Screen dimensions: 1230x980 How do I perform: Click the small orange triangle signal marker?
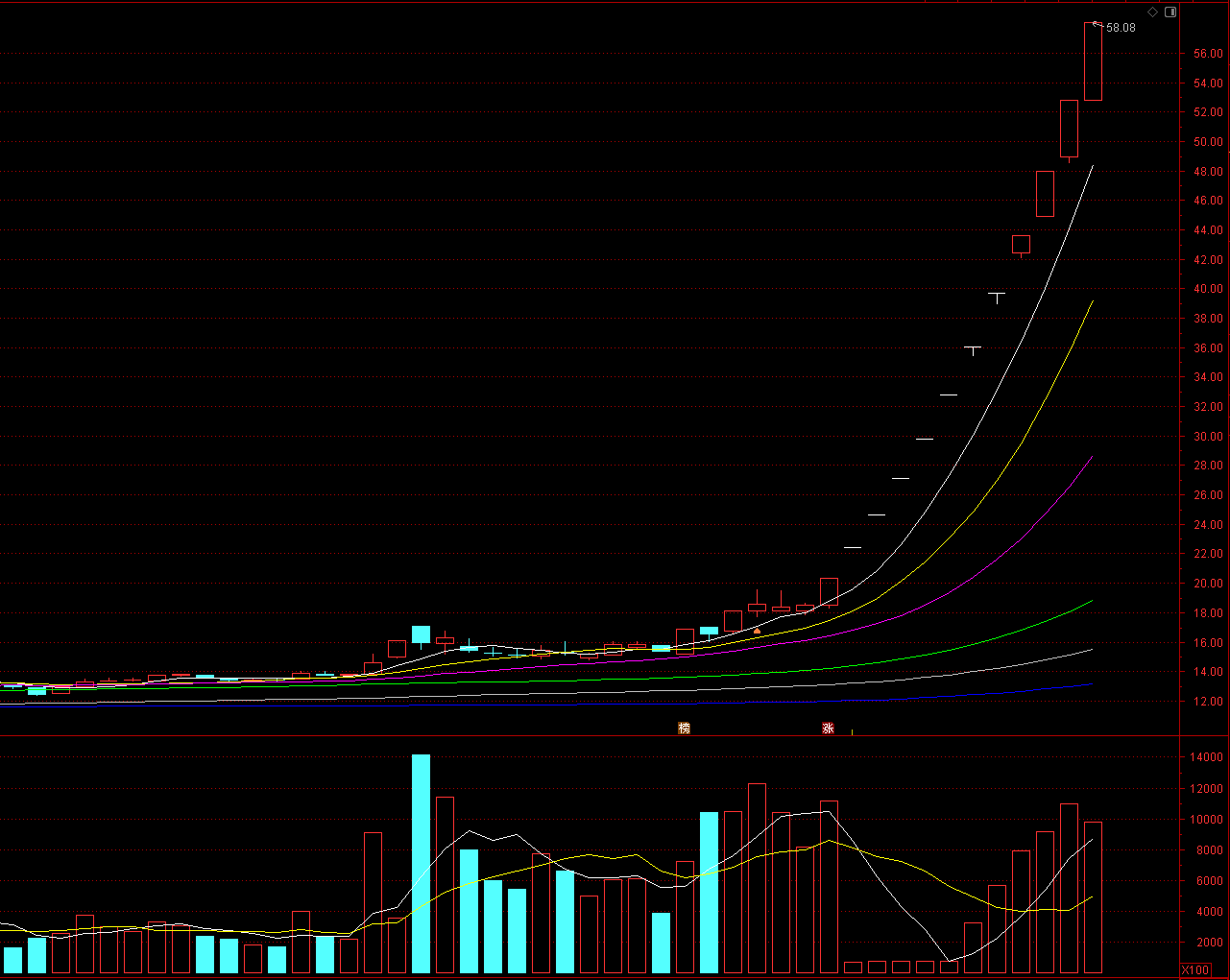tap(757, 631)
